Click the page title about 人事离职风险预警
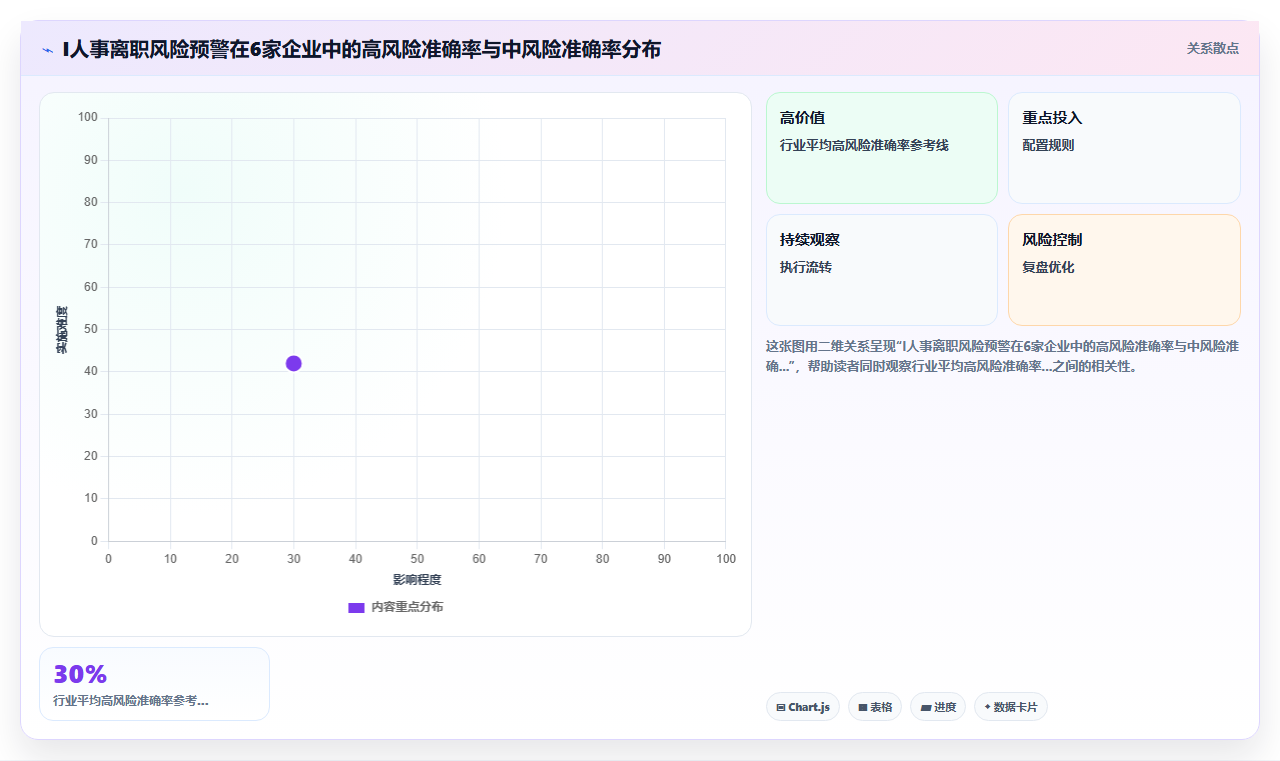The width and height of the screenshot is (1280, 761). [361, 49]
